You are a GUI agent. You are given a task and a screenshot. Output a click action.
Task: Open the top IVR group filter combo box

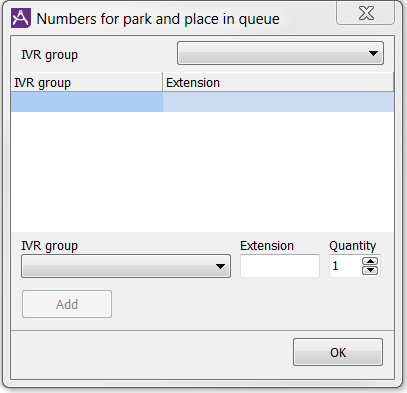[x=280, y=53]
